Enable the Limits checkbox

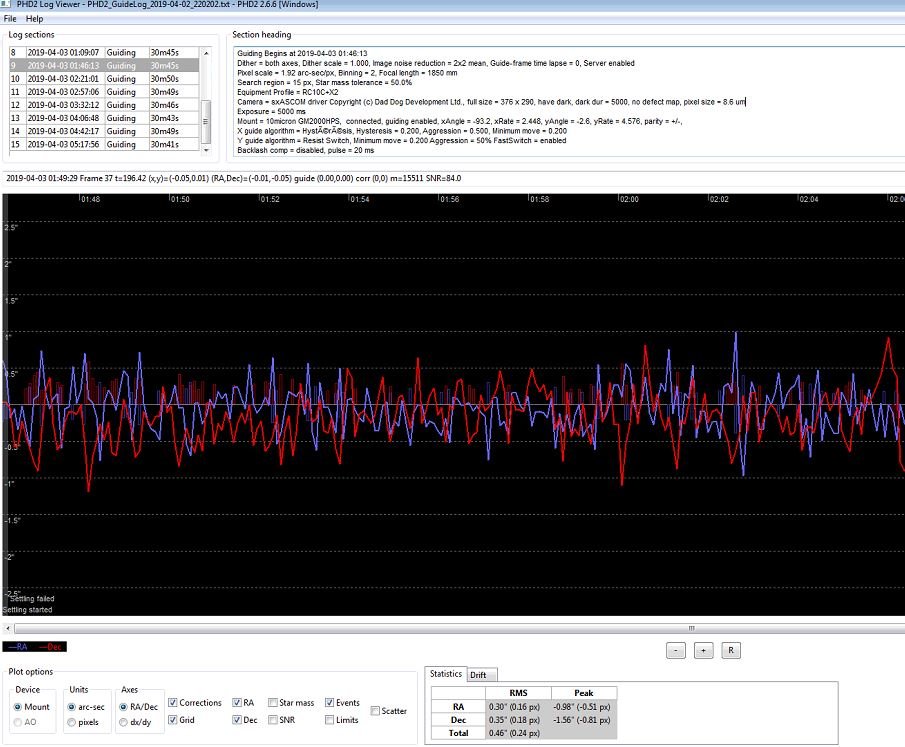pyautogui.click(x=327, y=720)
